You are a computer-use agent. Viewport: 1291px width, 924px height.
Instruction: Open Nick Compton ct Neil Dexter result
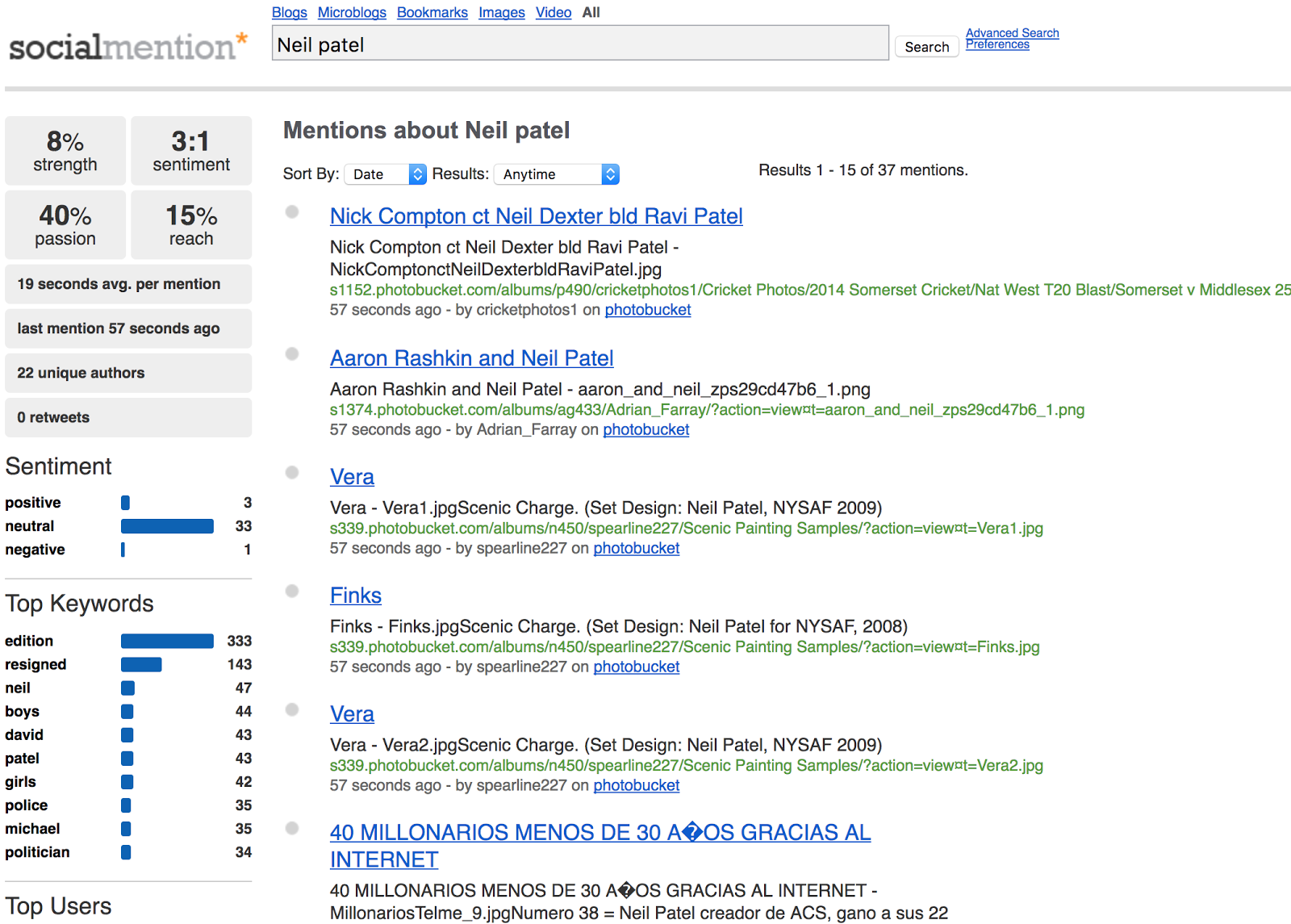point(537,216)
